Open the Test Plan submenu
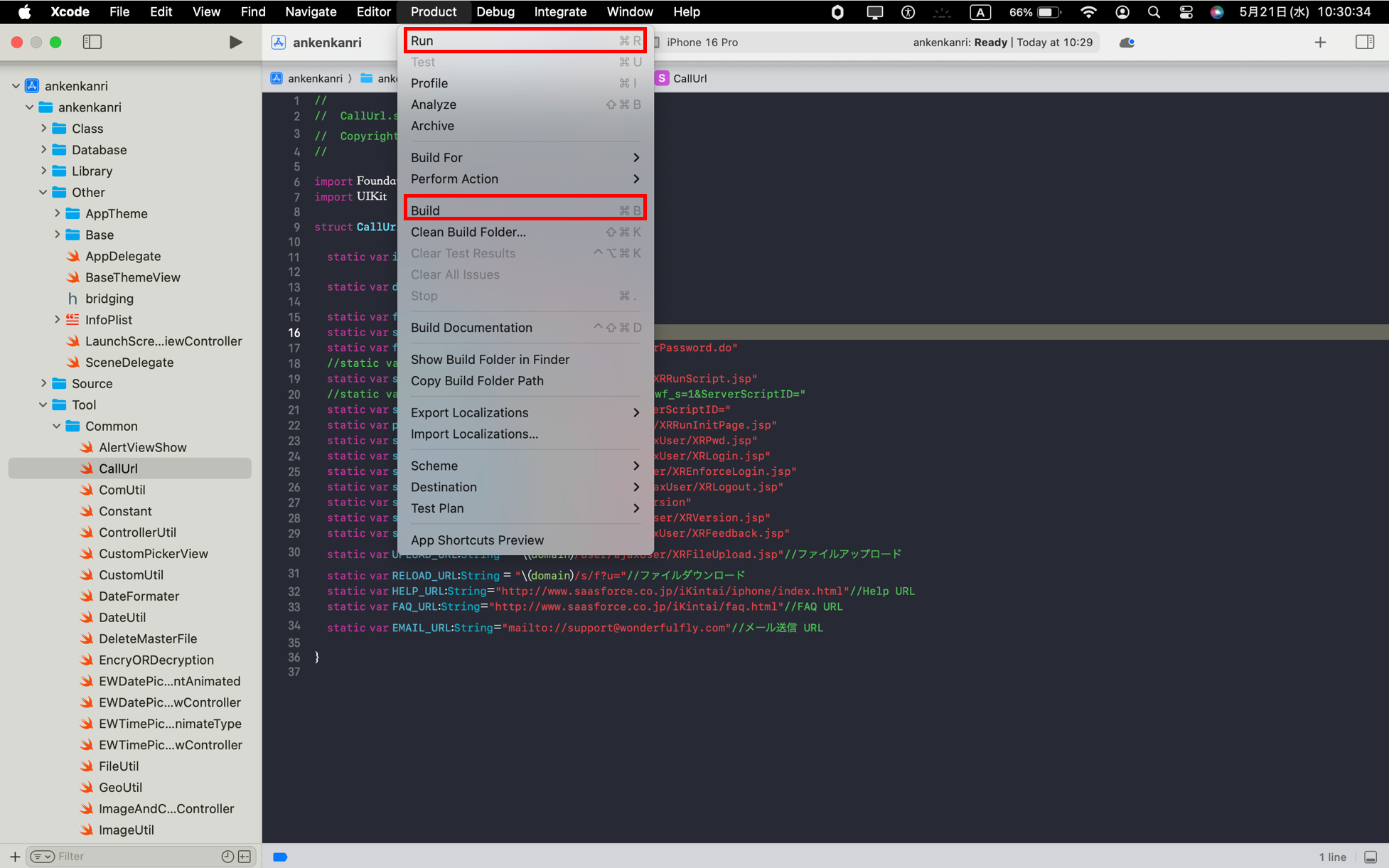1389x868 pixels. (x=525, y=508)
